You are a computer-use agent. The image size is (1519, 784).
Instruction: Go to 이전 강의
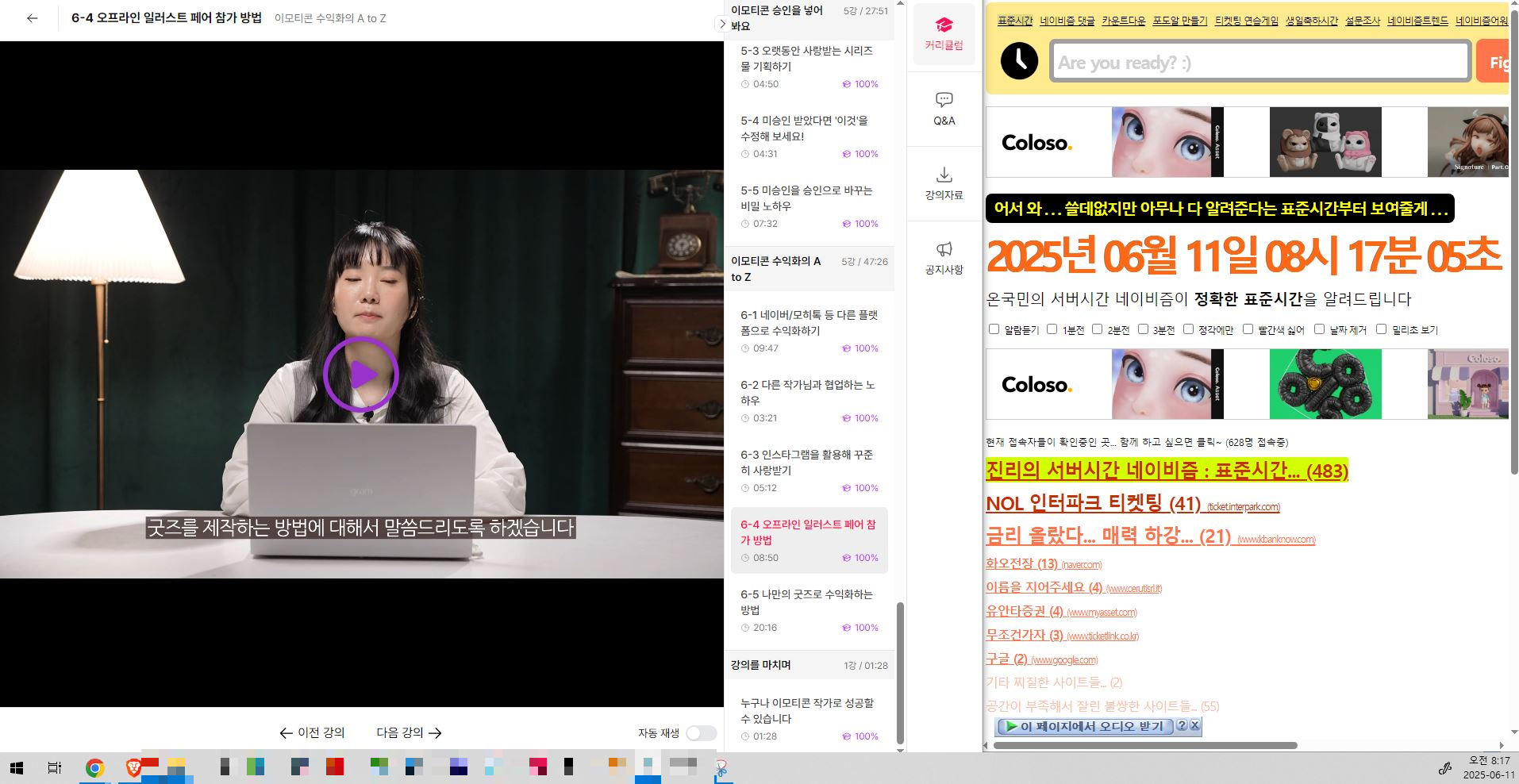312,732
